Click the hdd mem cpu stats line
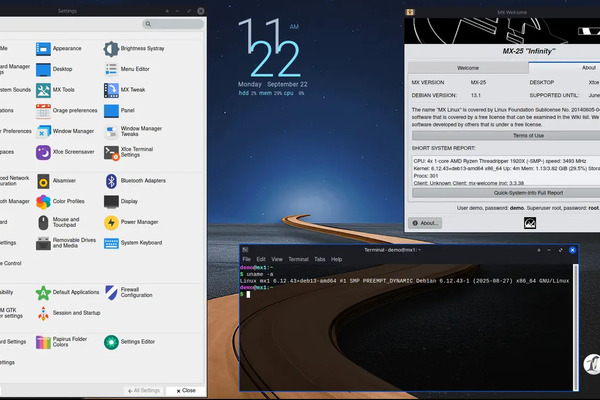 point(271,93)
